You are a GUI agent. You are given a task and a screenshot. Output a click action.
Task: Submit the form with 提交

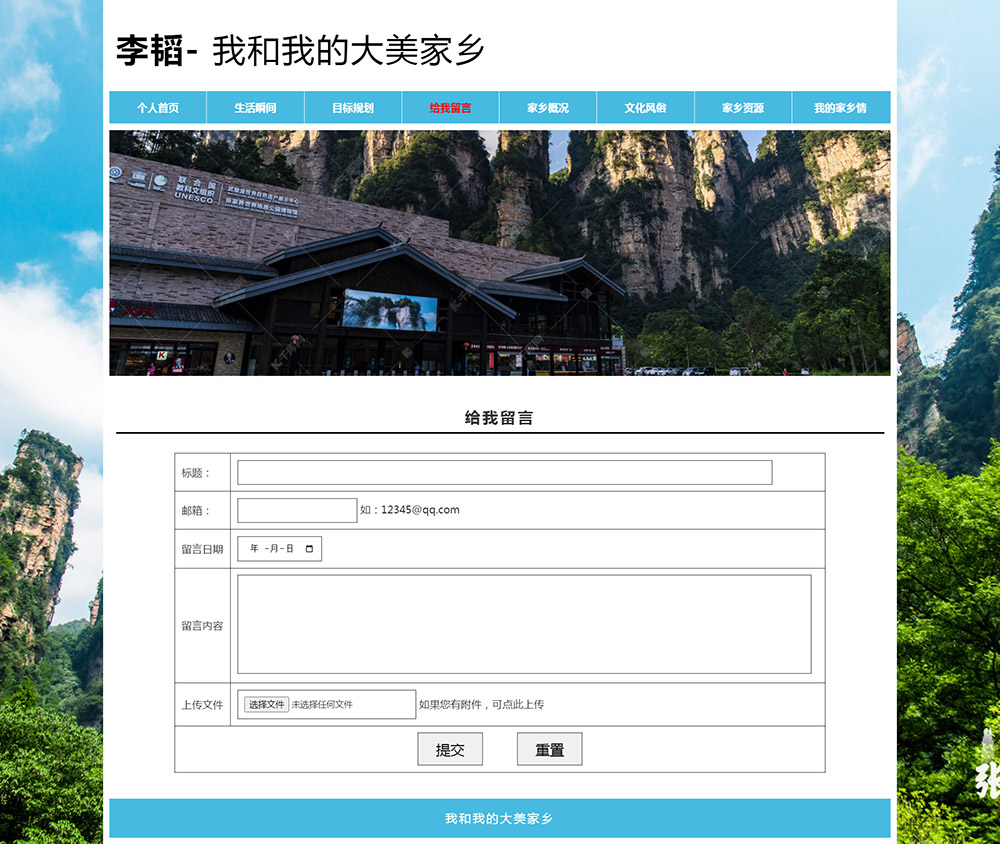[450, 749]
